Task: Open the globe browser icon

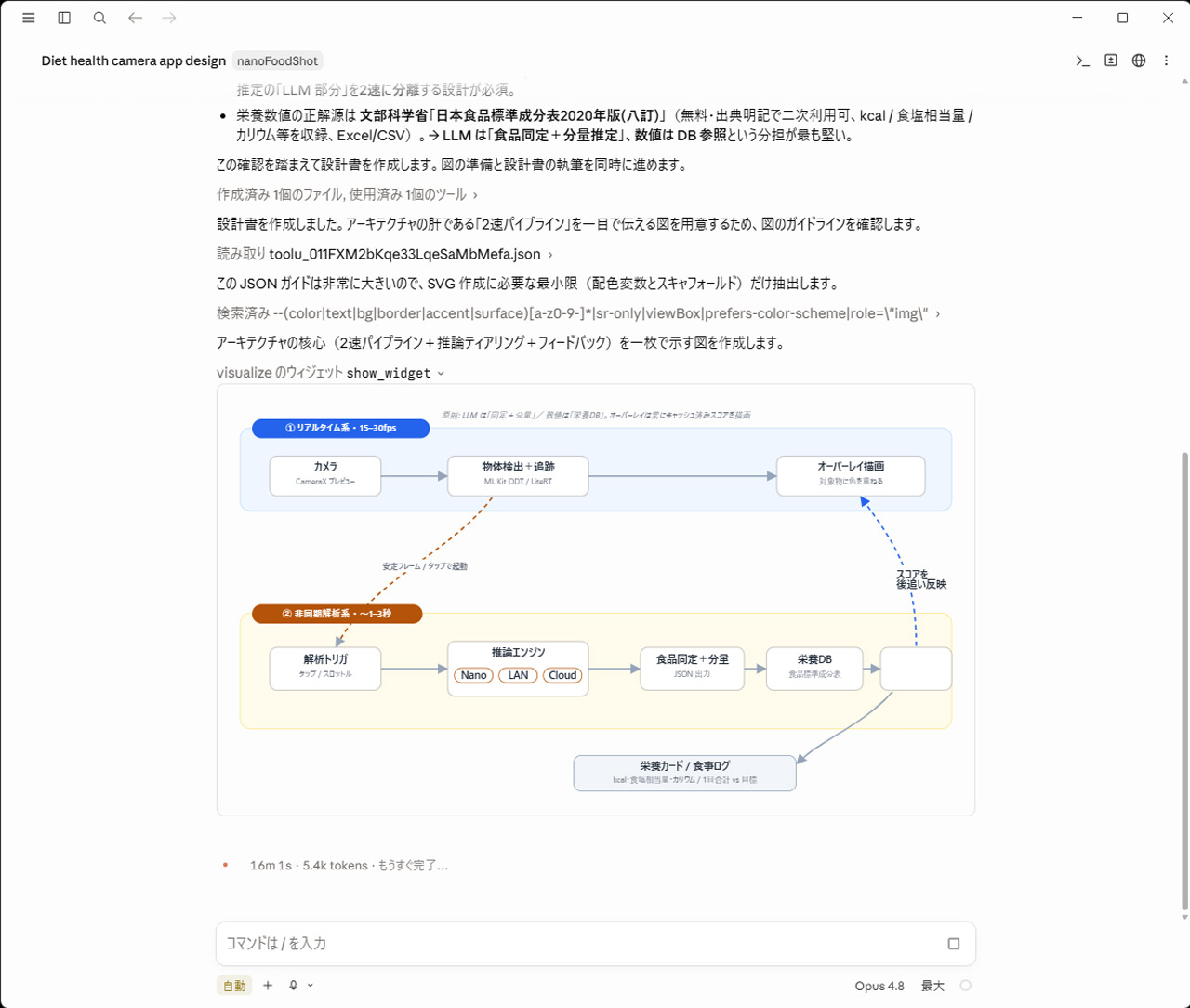Action: (x=1139, y=60)
